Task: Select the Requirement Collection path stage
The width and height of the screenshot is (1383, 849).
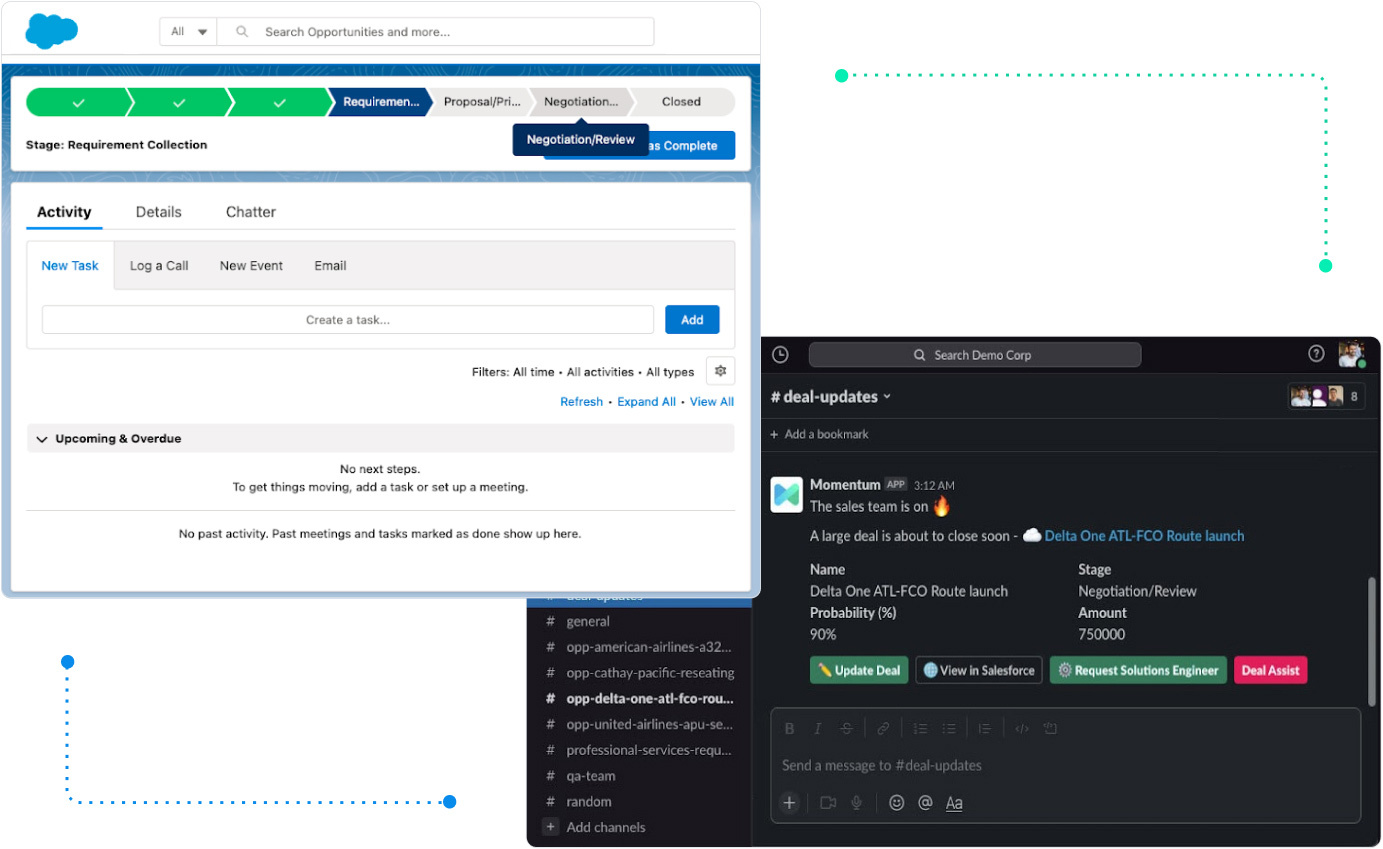Action: coord(380,101)
